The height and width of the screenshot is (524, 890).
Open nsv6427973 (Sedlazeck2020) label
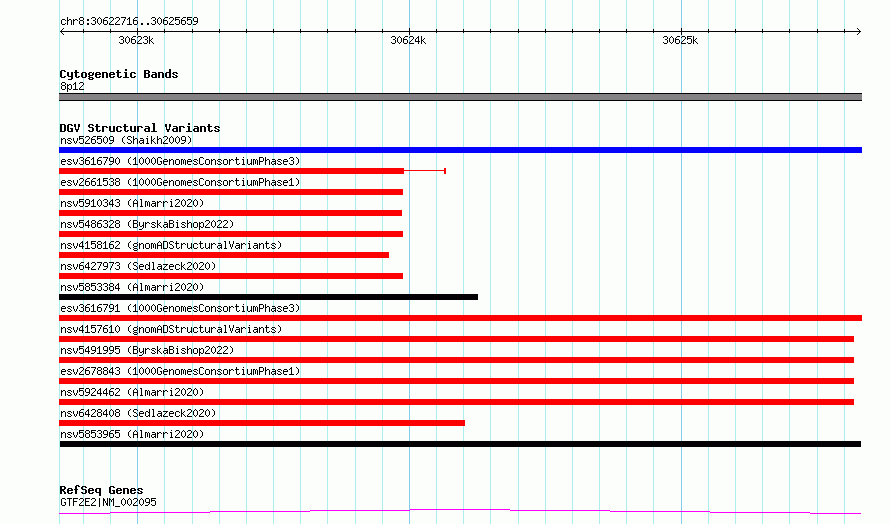(138, 266)
